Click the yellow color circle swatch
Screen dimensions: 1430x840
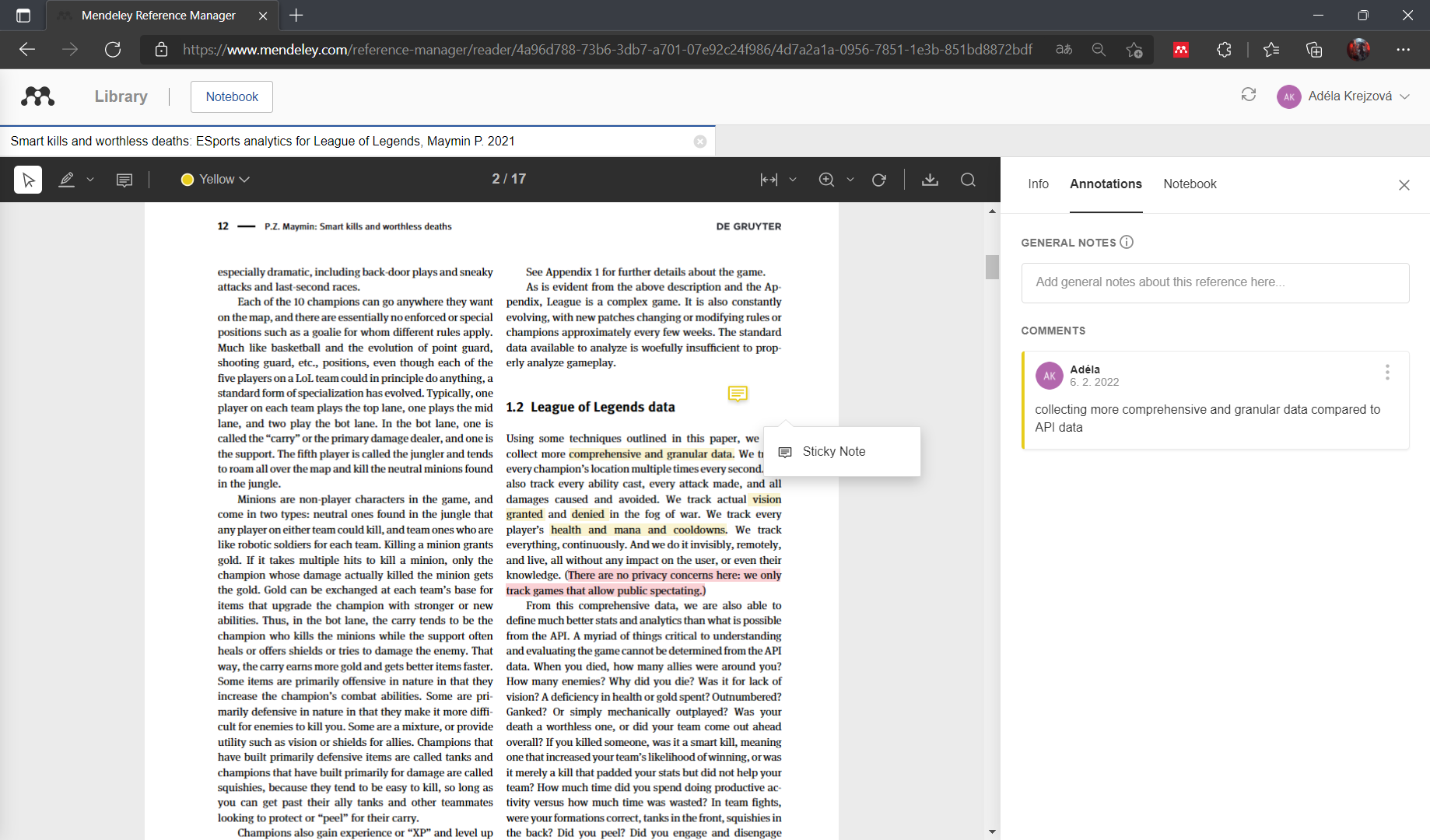187,180
